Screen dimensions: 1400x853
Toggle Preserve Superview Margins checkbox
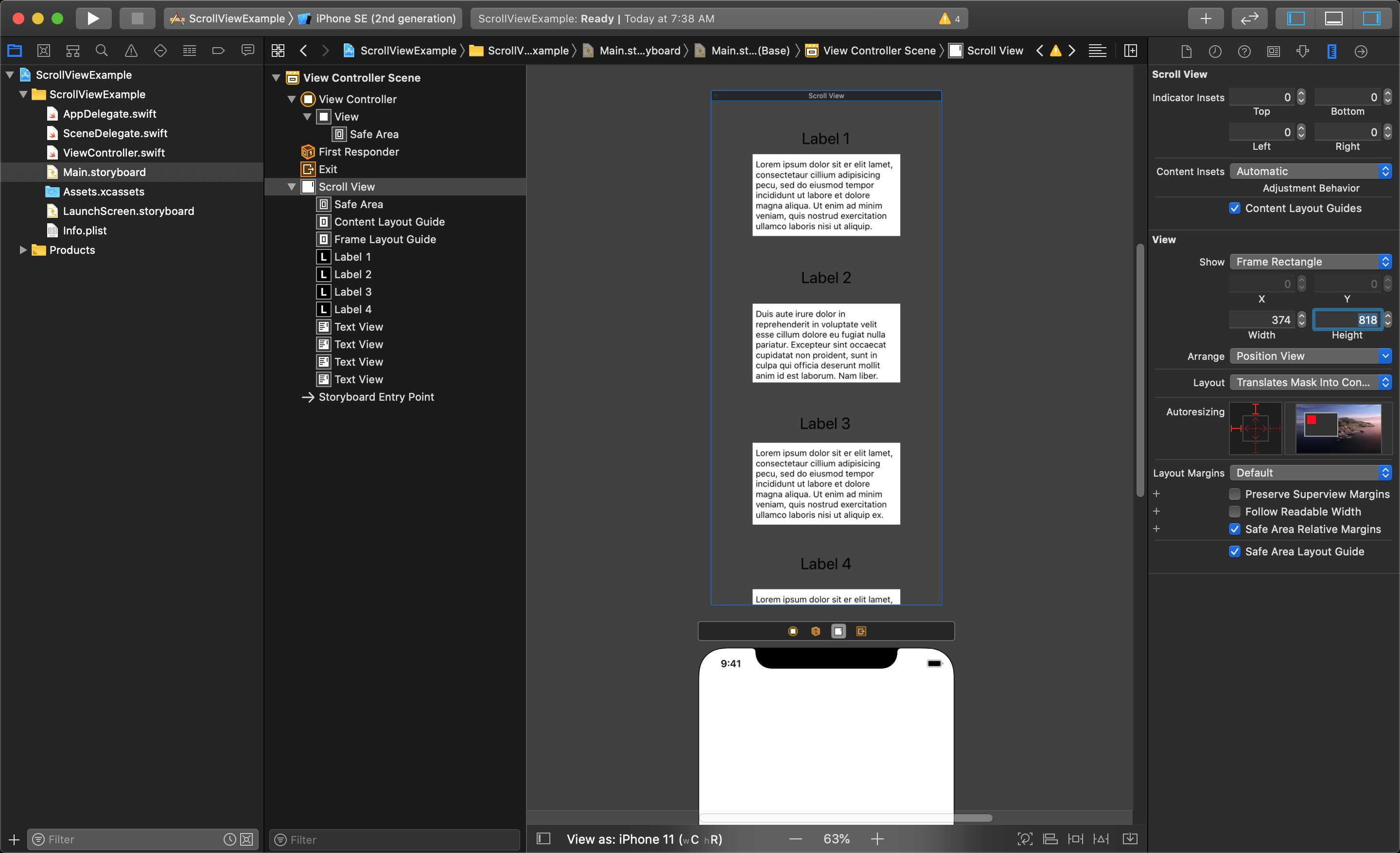point(1233,491)
